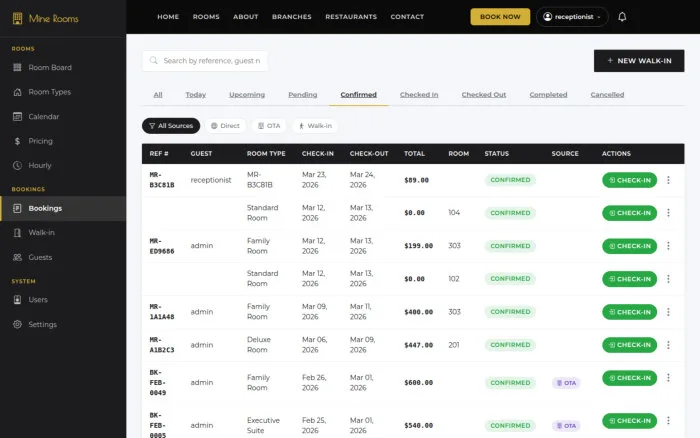
Task: Switch to the All tab
Action: pyautogui.click(x=158, y=95)
